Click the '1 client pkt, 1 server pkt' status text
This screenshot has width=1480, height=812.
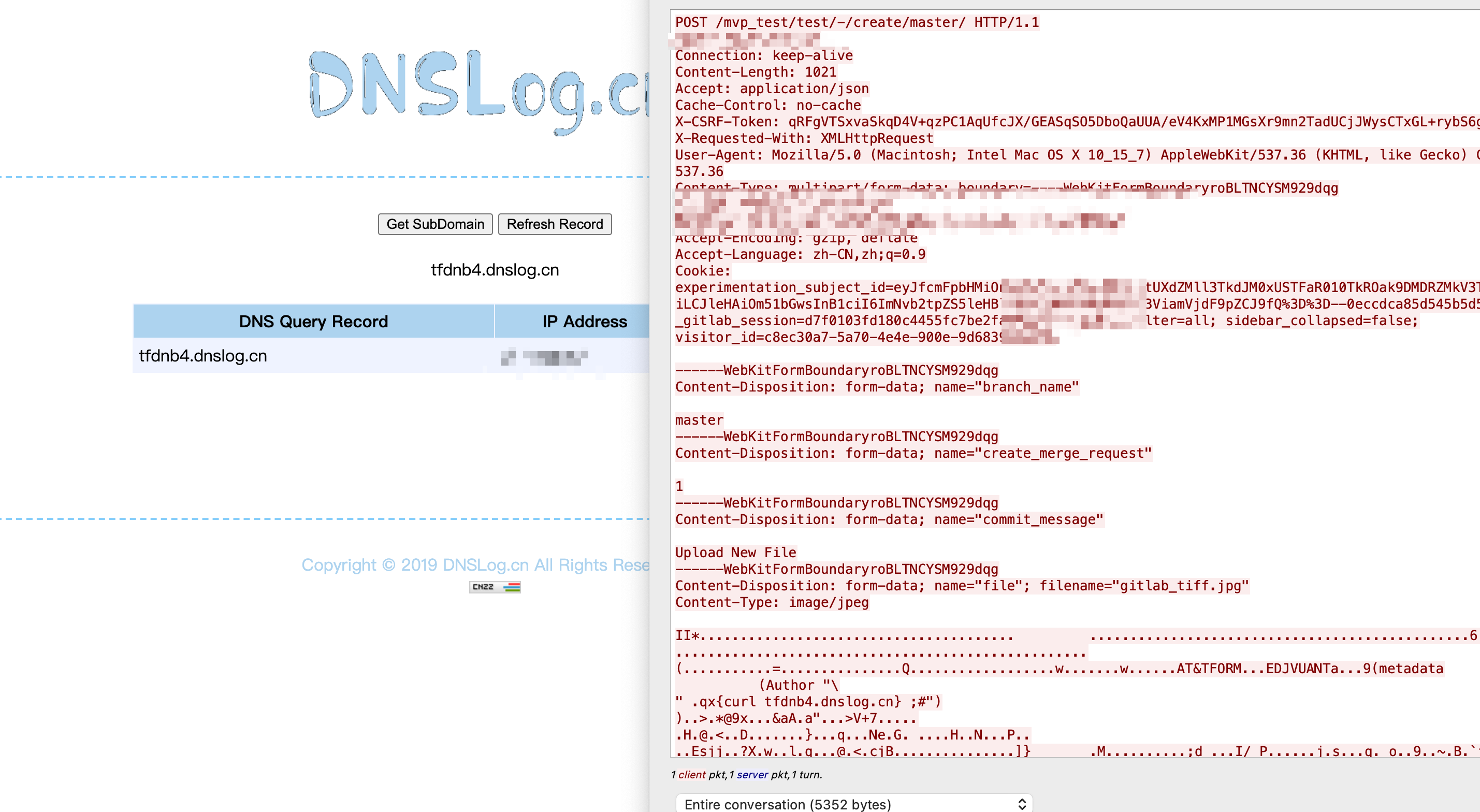tap(746, 775)
